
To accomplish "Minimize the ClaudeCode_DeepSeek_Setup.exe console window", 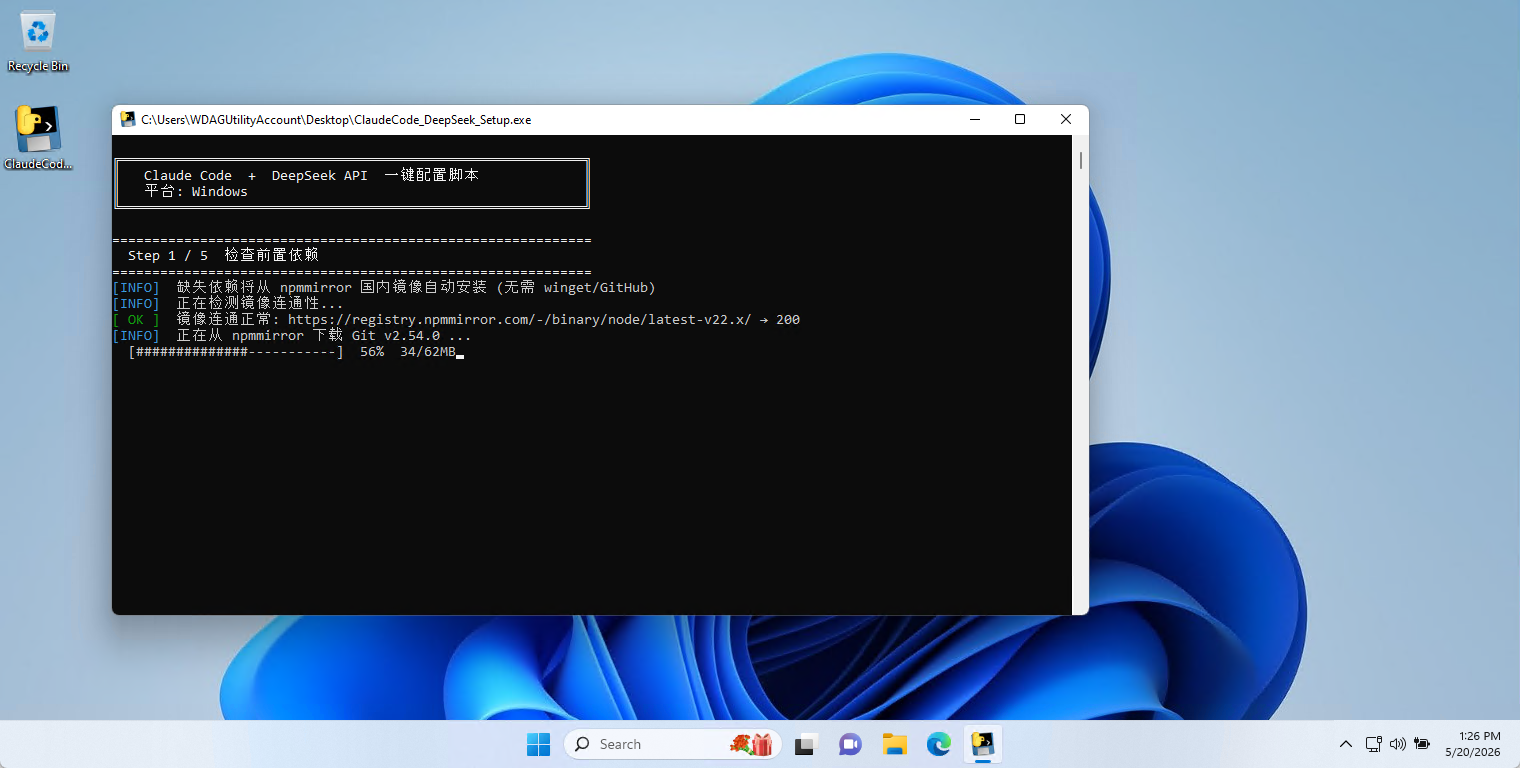I will (x=975, y=120).
